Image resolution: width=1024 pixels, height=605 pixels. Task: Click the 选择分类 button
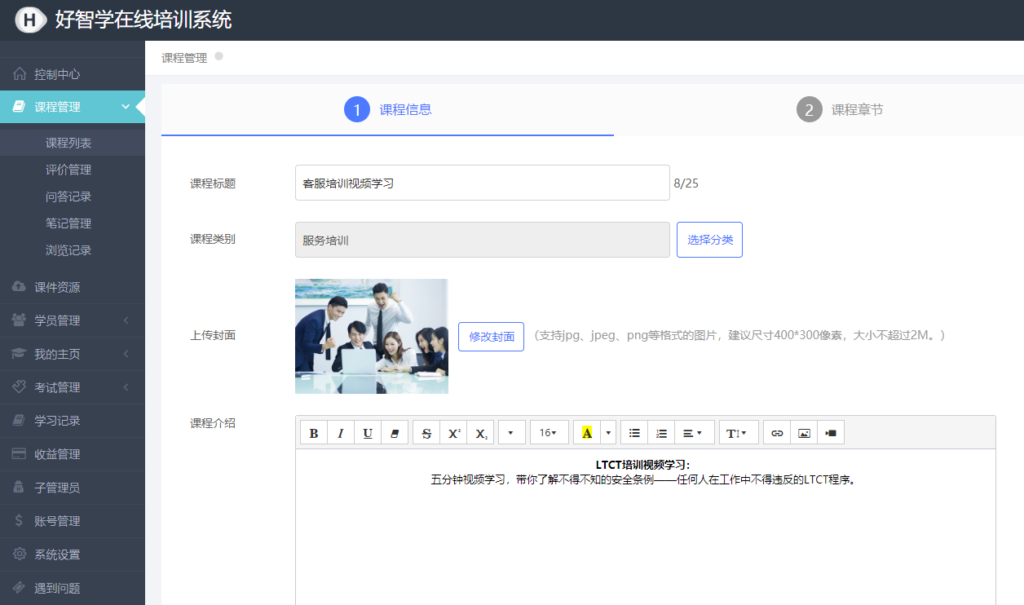tap(709, 240)
